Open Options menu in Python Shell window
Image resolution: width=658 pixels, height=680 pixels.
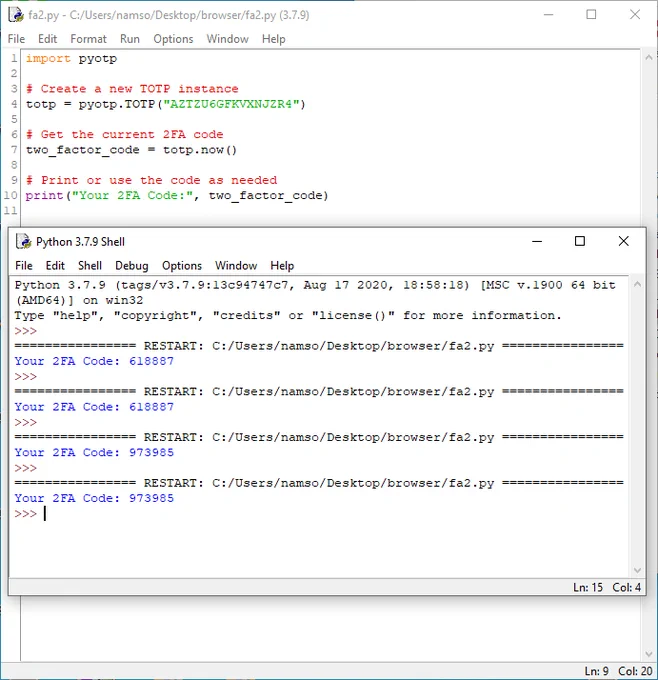[x=182, y=265]
